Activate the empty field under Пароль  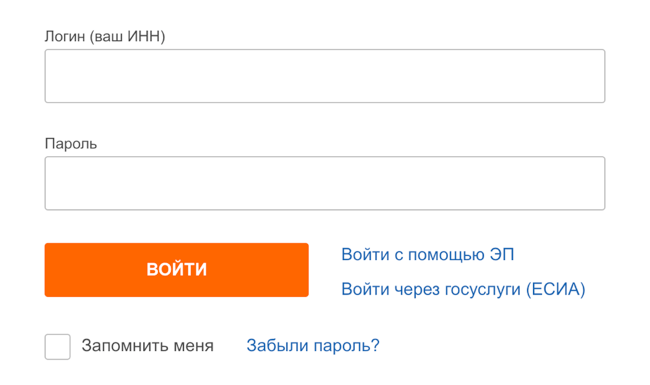(x=325, y=183)
